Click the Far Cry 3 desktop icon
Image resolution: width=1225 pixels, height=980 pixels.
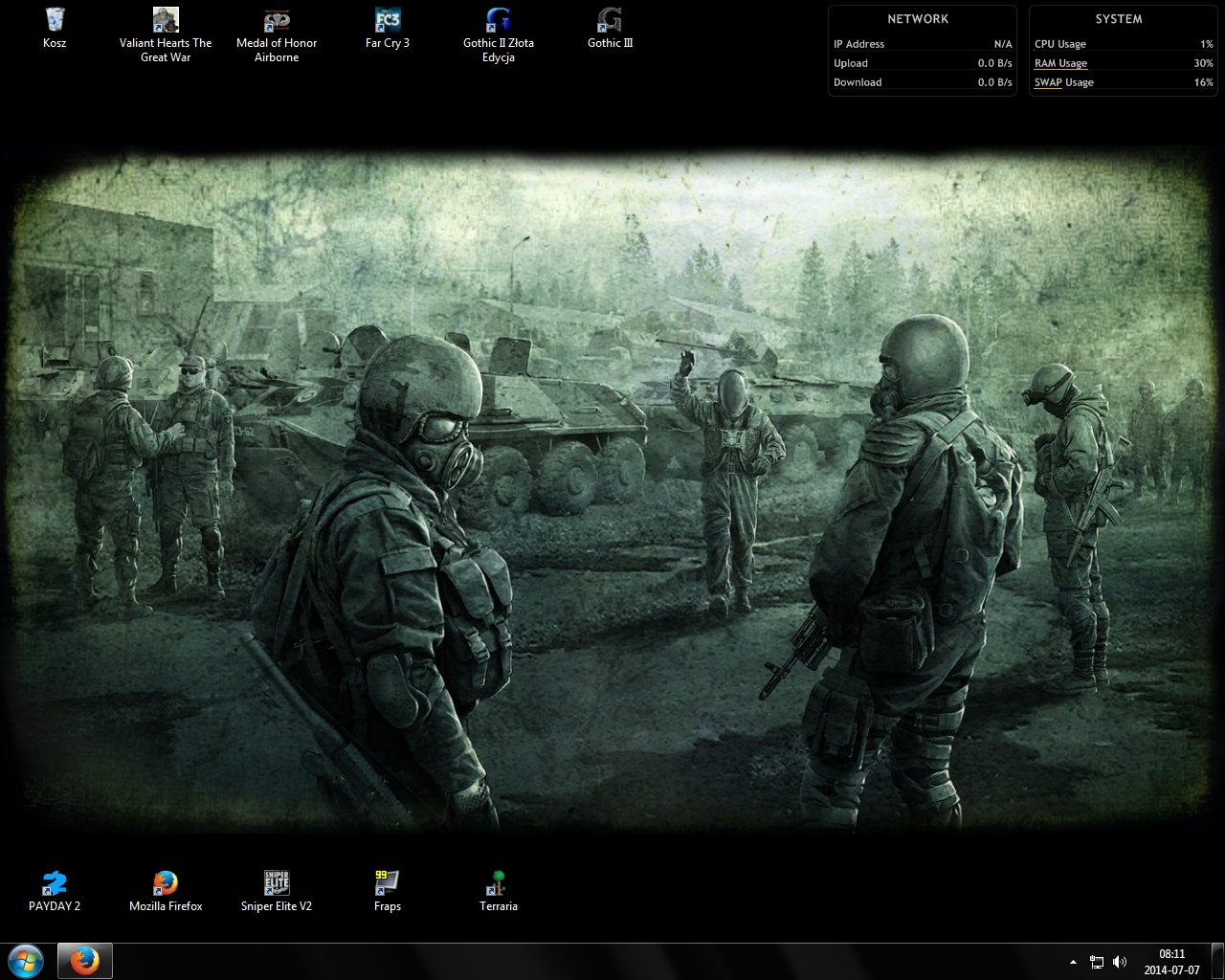[x=388, y=29]
